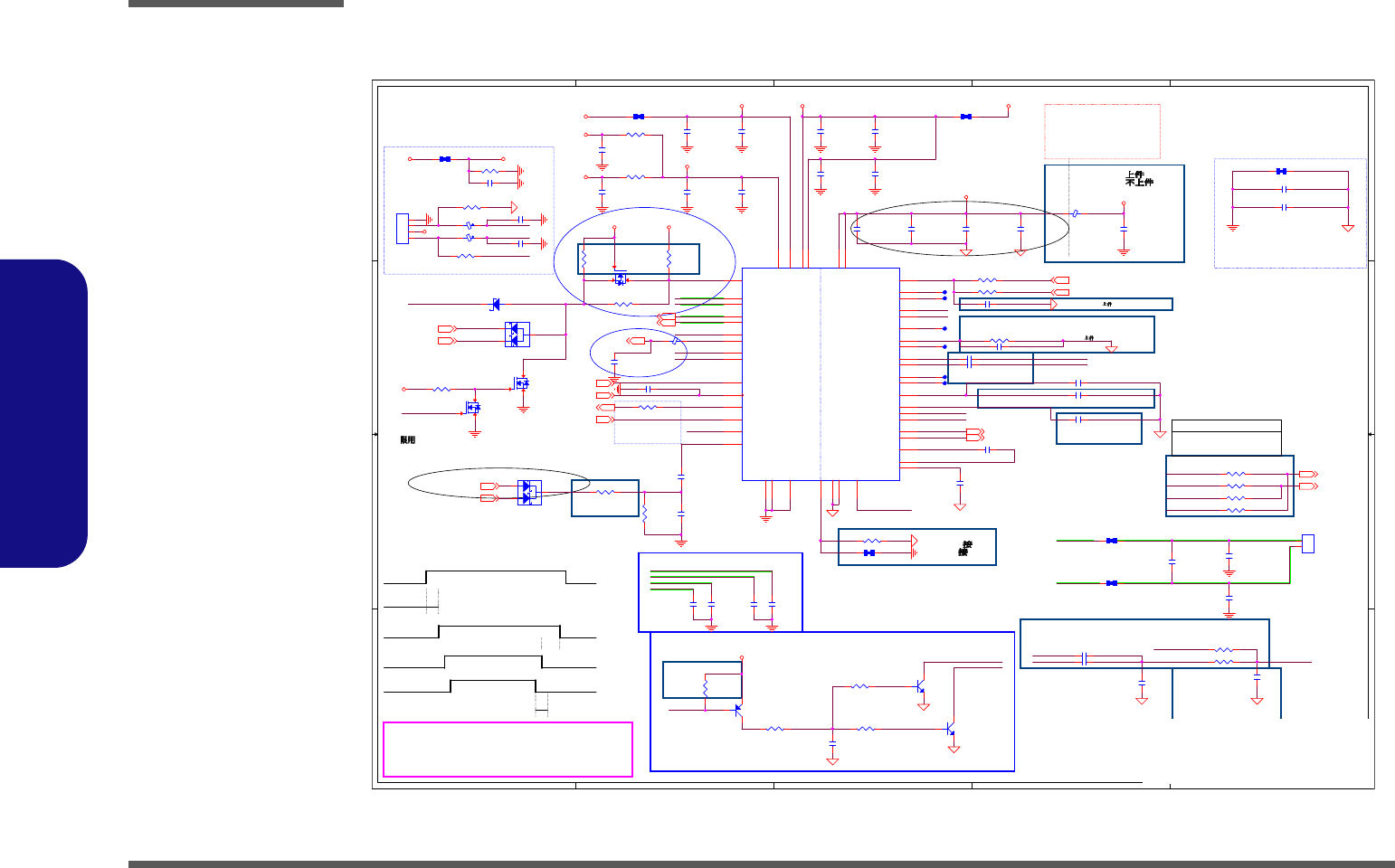Image resolution: width=1395 pixels, height=868 pixels.
Task: Click the black-outlined empty table at the right
Action: [1226, 438]
